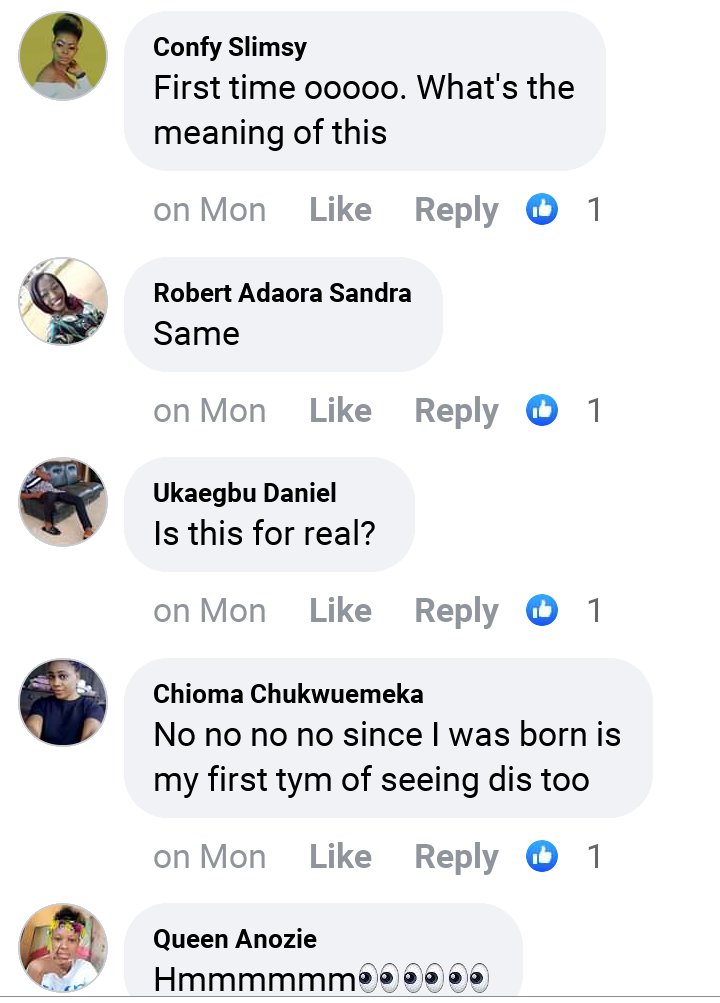Reply to Chioma Chukwuemeka's comment
The height and width of the screenshot is (1003, 720).
456,856
